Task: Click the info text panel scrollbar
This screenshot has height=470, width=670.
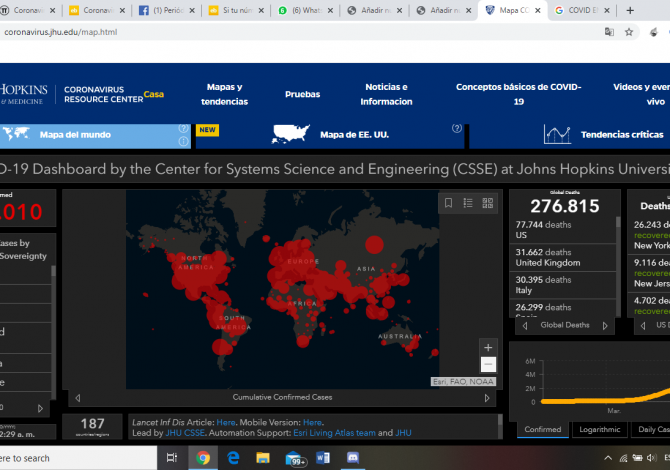Action: [x=500, y=426]
